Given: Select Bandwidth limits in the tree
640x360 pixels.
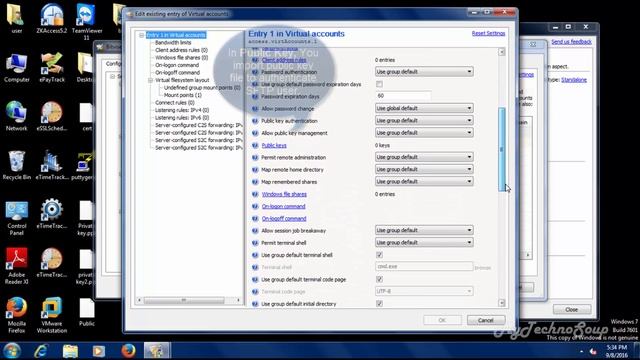Looking at the screenshot, I should [173, 42].
